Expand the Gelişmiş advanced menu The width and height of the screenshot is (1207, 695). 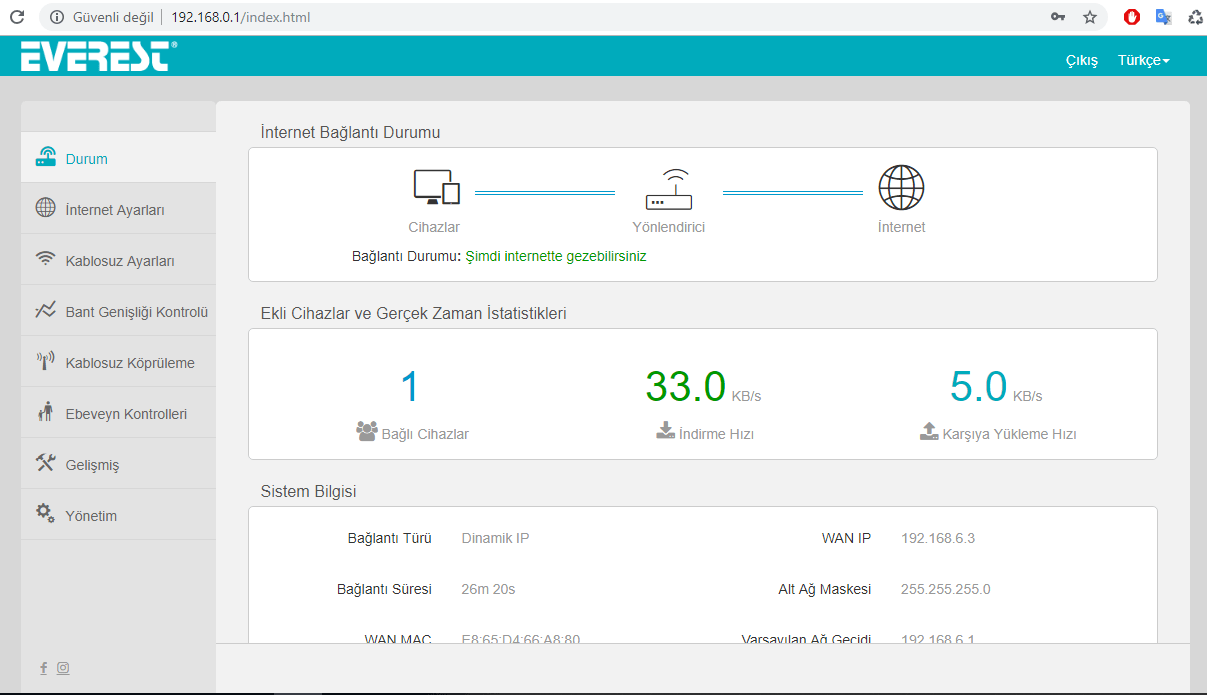(x=92, y=465)
